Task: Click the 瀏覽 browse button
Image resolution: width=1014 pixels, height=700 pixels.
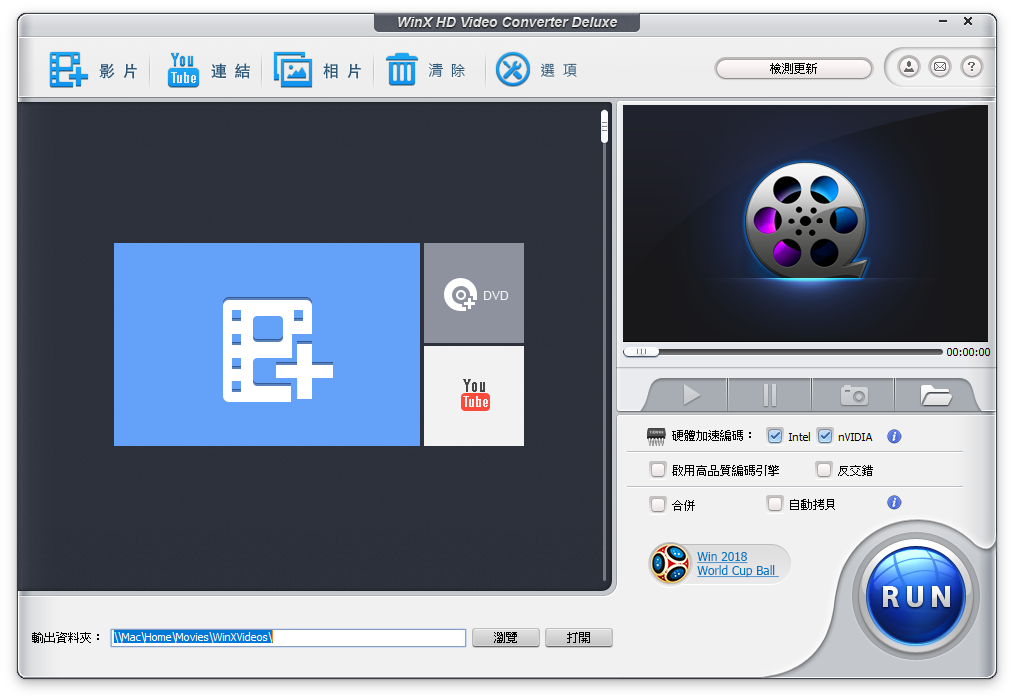Action: (506, 637)
